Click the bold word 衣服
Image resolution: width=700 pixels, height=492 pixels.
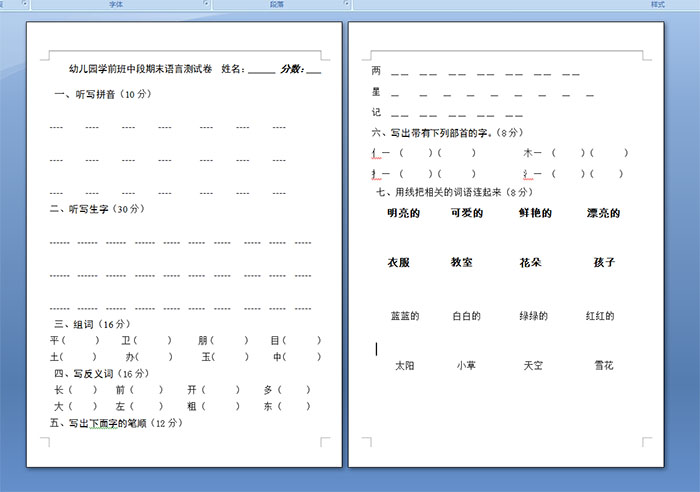pyautogui.click(x=399, y=262)
